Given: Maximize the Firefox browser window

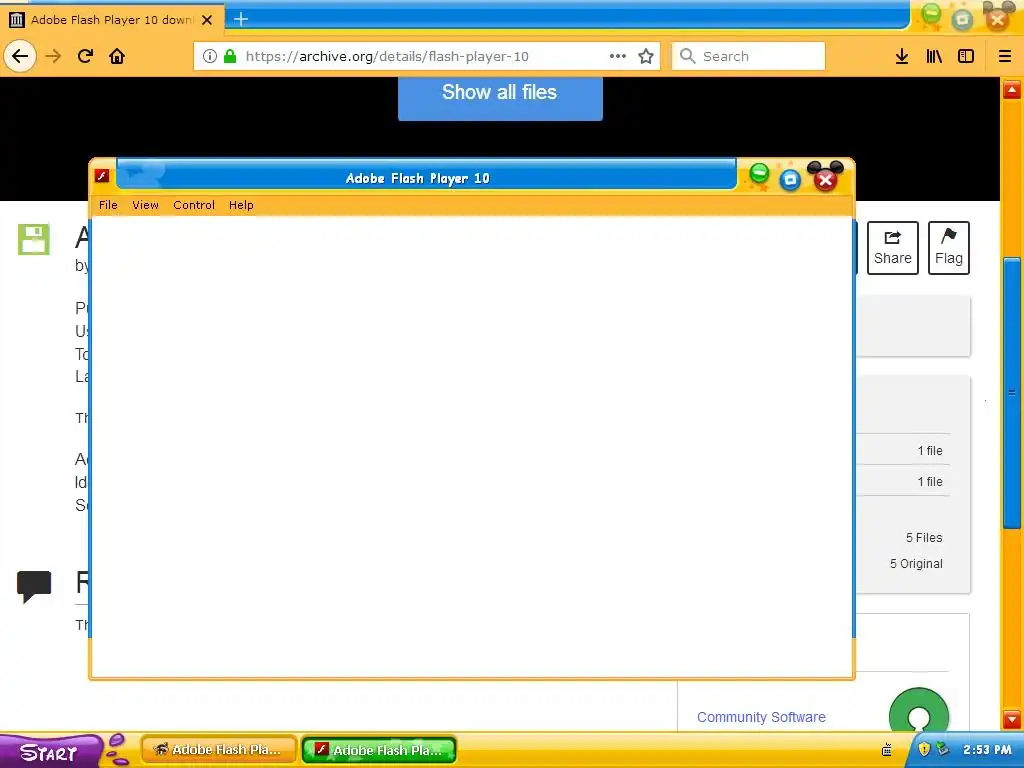Looking at the screenshot, I should (x=962, y=20).
